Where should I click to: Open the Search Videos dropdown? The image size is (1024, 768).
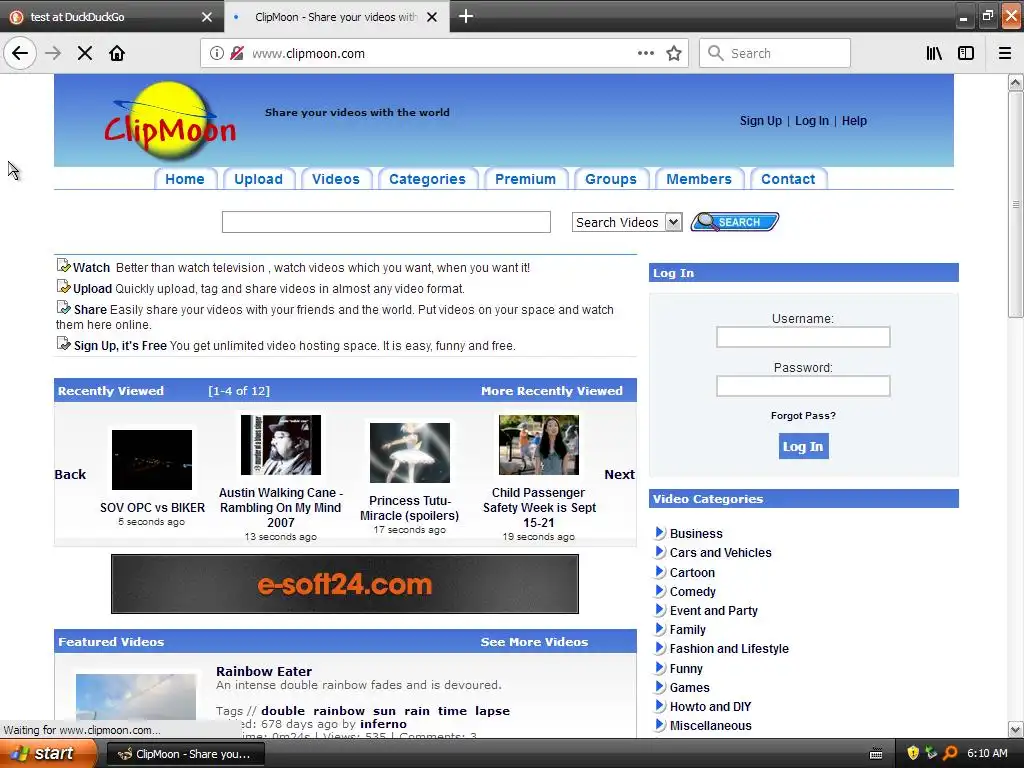tap(627, 222)
